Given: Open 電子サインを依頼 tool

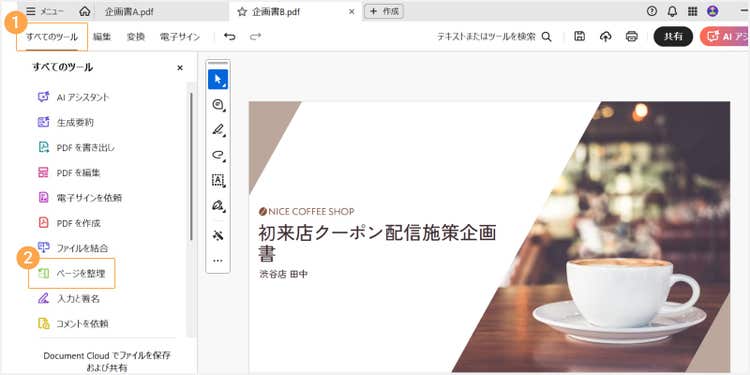Looking at the screenshot, I should (79, 198).
